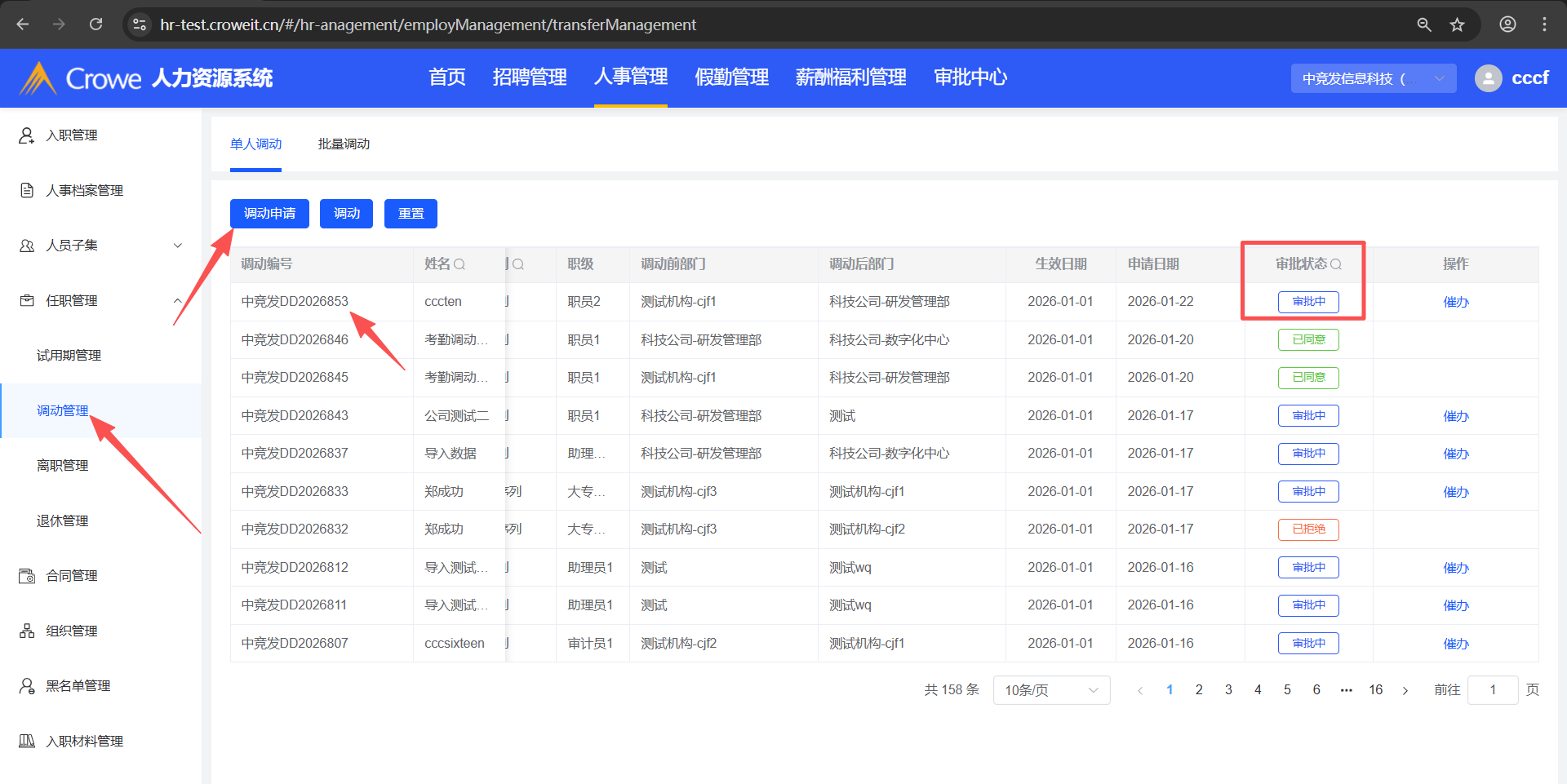
Task: Click the 入职材料管理 books icon
Action: (x=27, y=741)
